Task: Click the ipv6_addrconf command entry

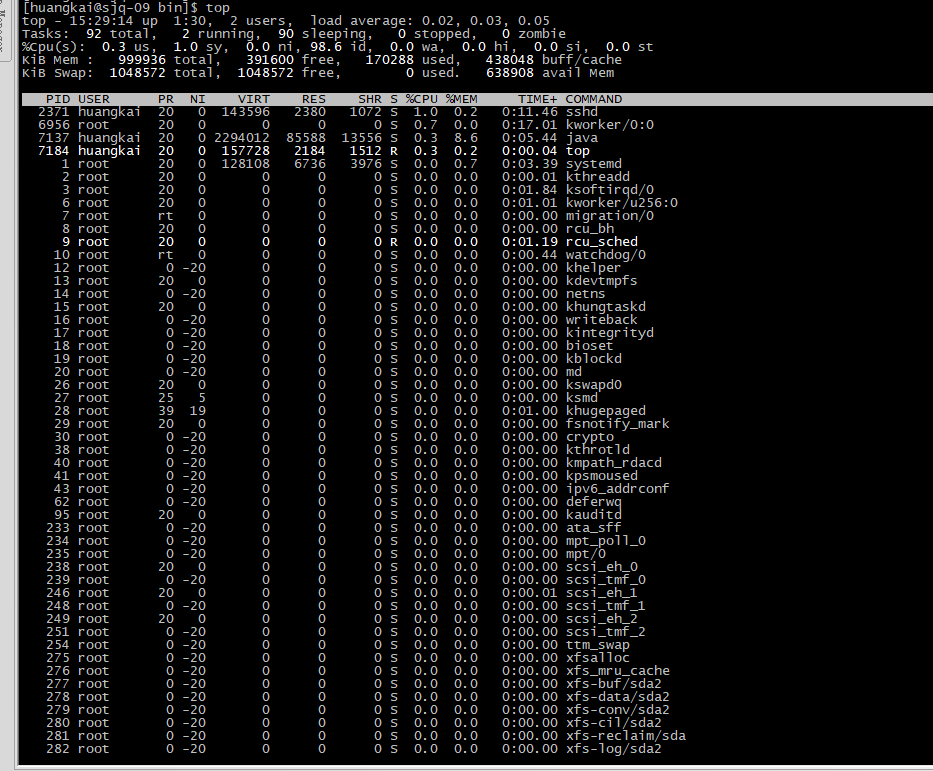Action: [x=617, y=490]
